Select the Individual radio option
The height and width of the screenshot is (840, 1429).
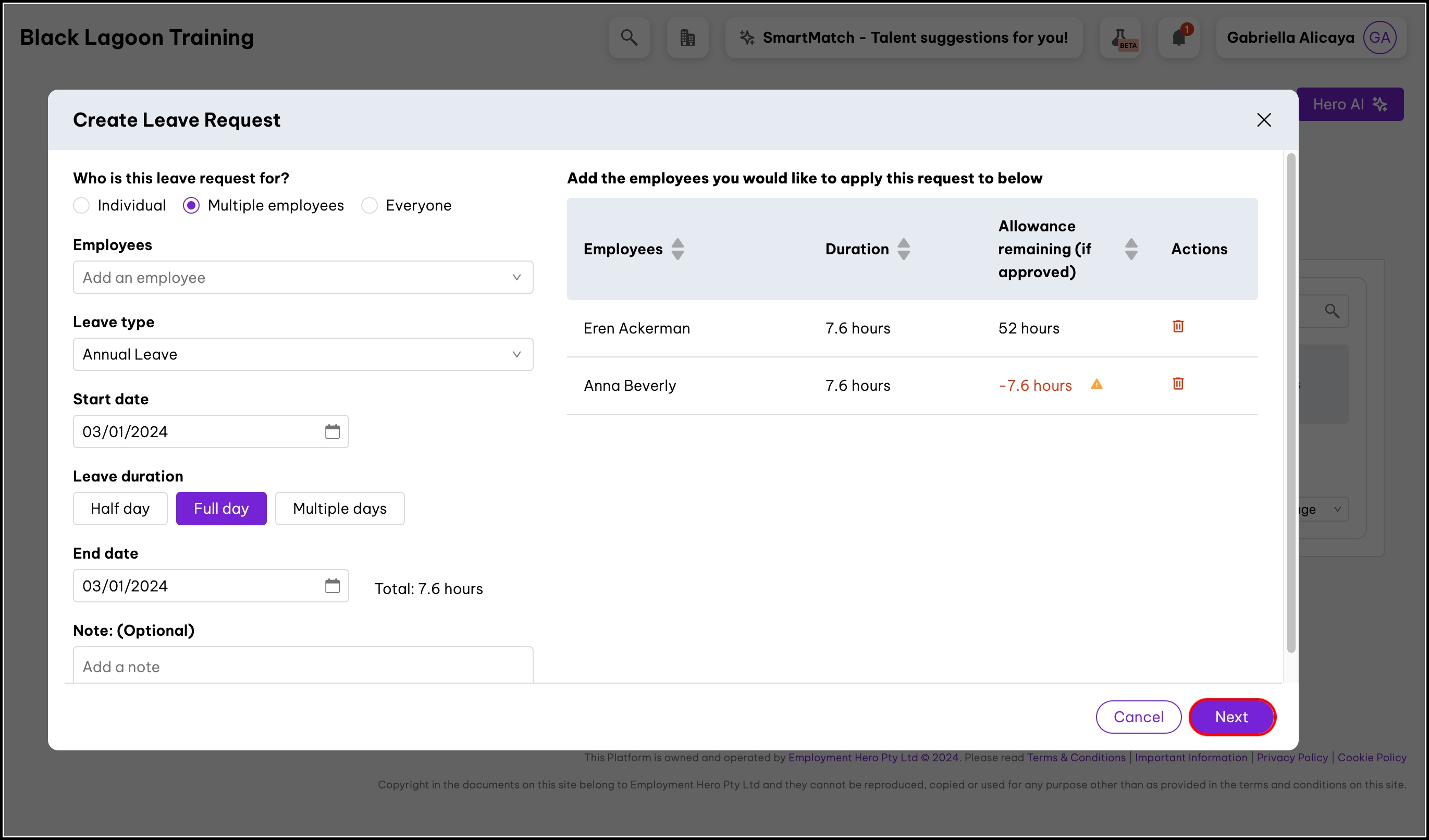(x=82, y=205)
